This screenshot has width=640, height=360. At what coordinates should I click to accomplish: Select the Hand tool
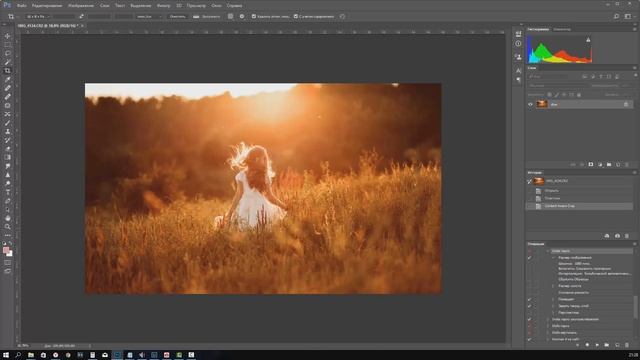tap(7, 218)
